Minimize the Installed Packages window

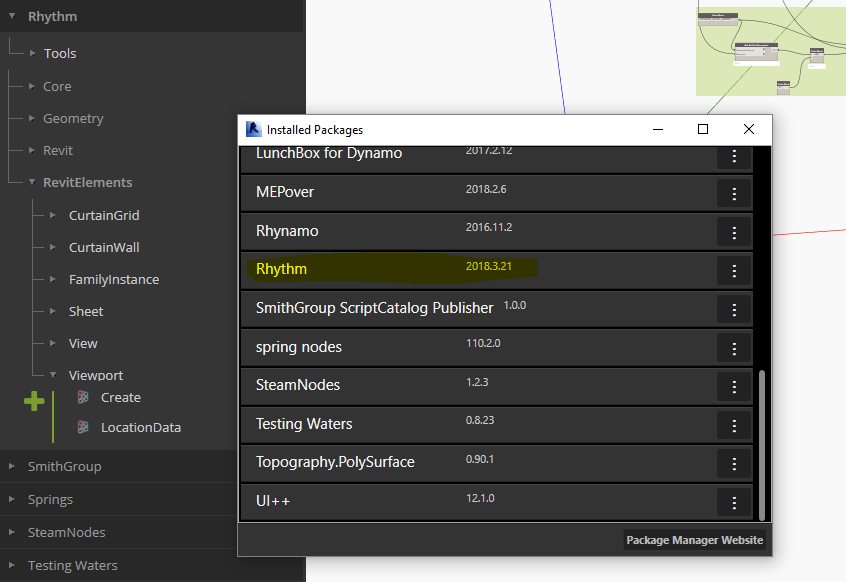point(658,129)
